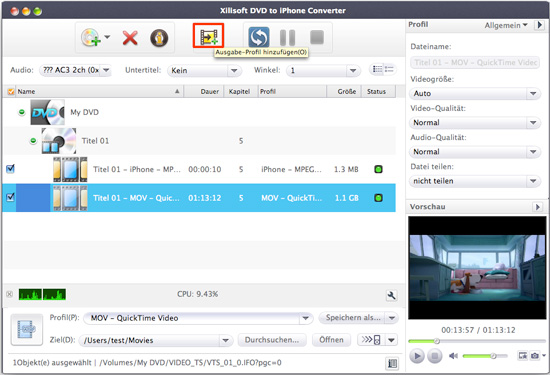Viewport: 550px width, 375px height.
Task: Click the Öffnen button
Action: [x=331, y=340]
